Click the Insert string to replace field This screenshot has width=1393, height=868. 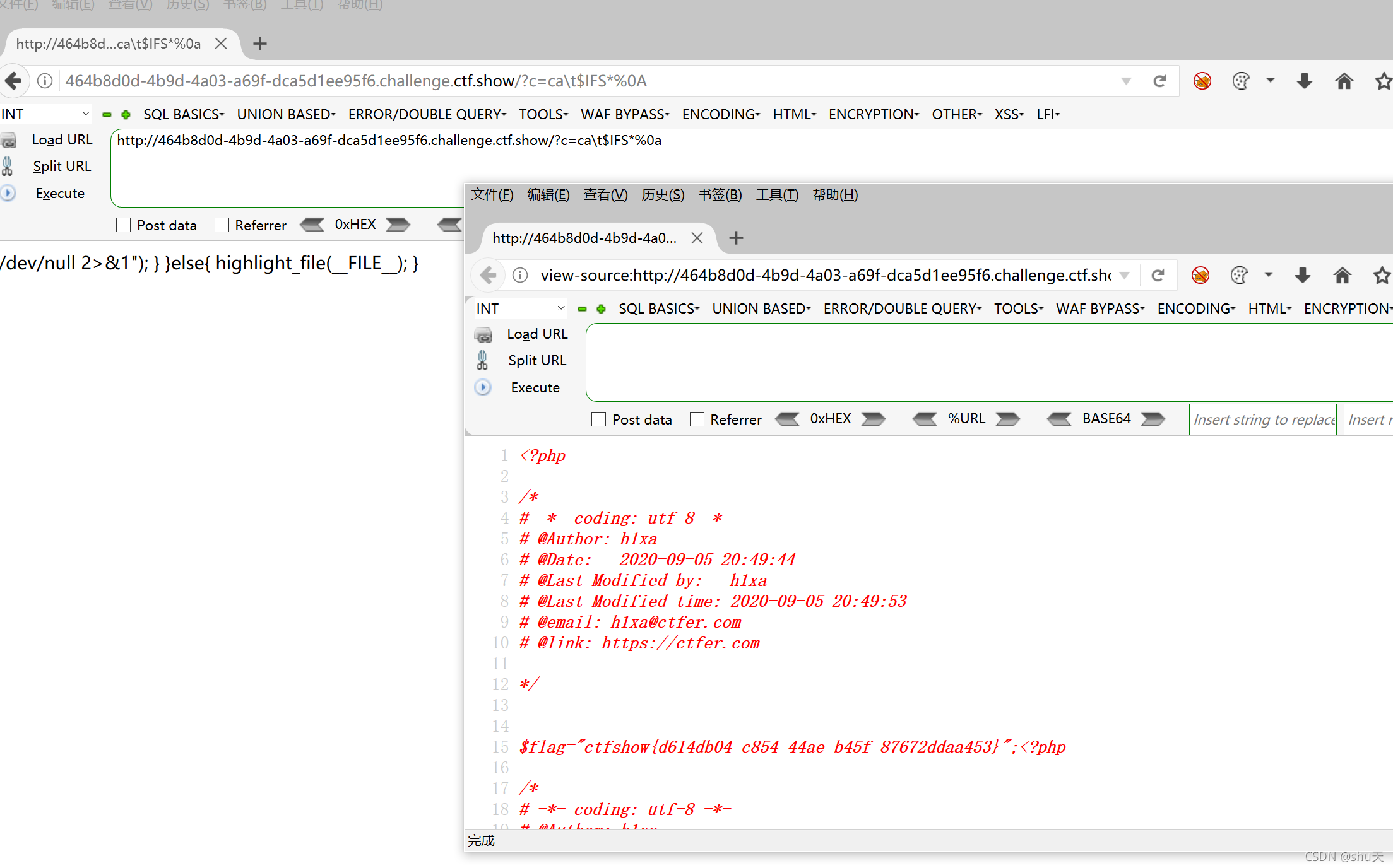click(x=1262, y=419)
